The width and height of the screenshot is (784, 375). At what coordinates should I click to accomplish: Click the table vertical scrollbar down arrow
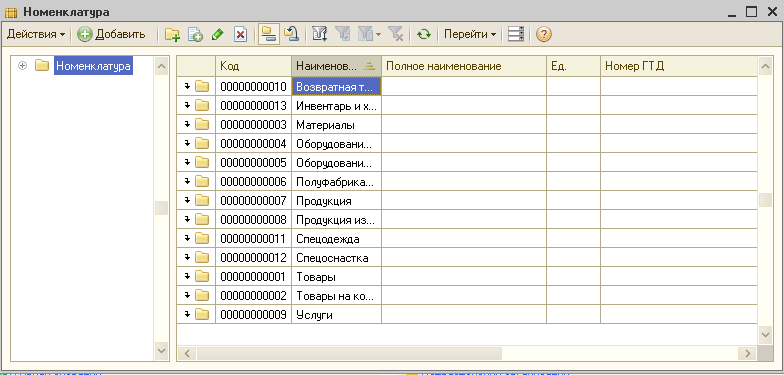coord(766,334)
